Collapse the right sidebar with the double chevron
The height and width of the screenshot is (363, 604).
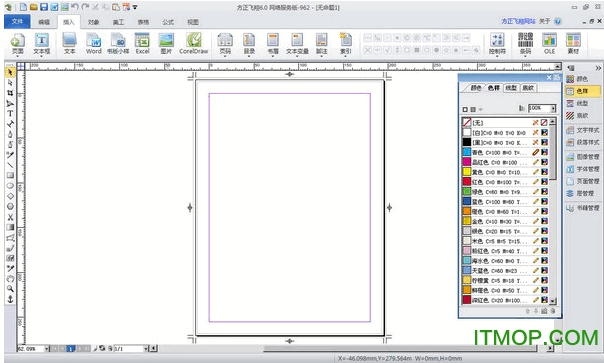[x=598, y=68]
